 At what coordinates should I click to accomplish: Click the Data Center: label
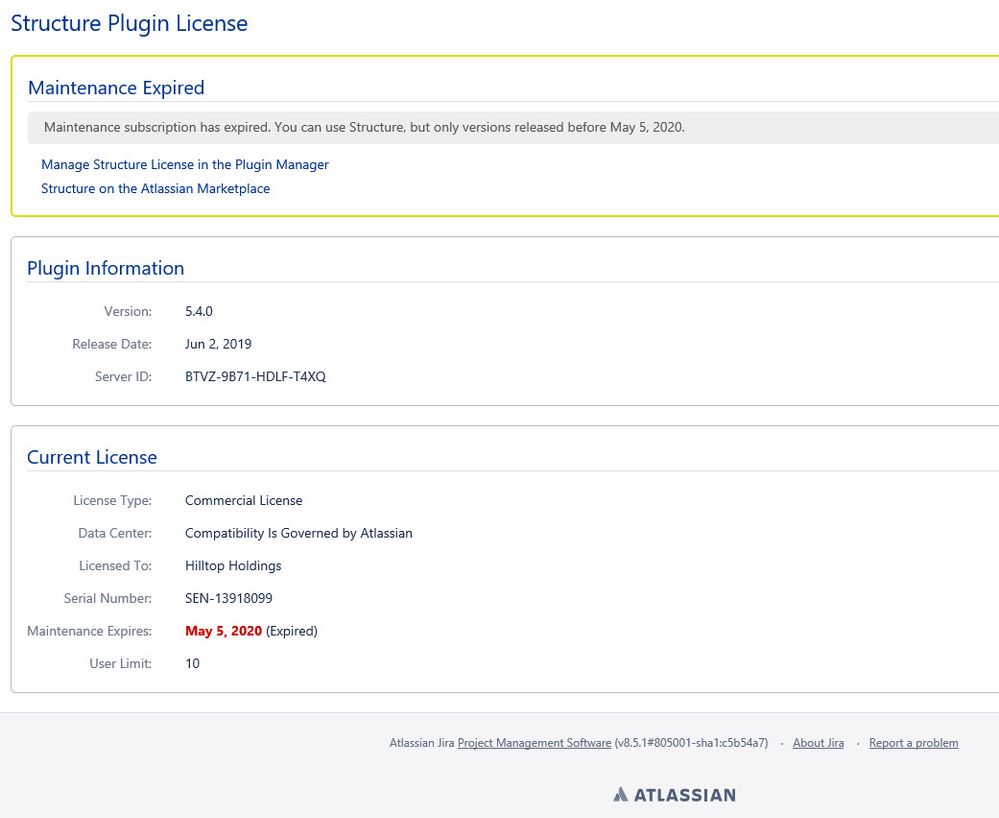tap(115, 533)
